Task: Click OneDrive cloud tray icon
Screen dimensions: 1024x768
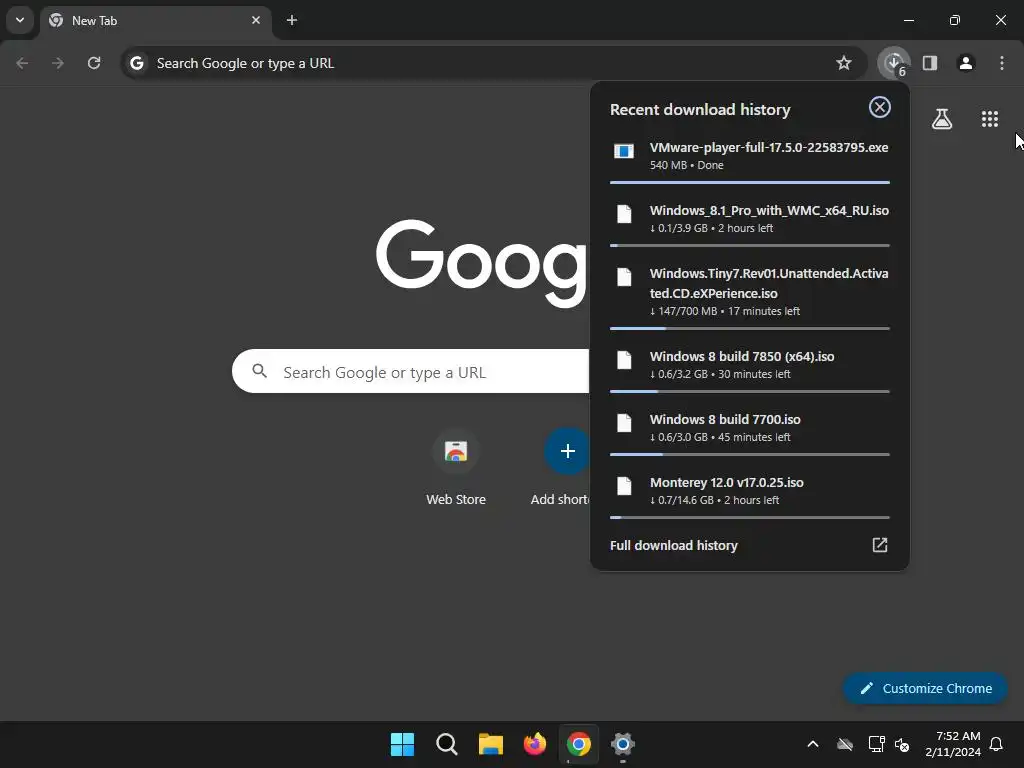Action: pyautogui.click(x=845, y=744)
